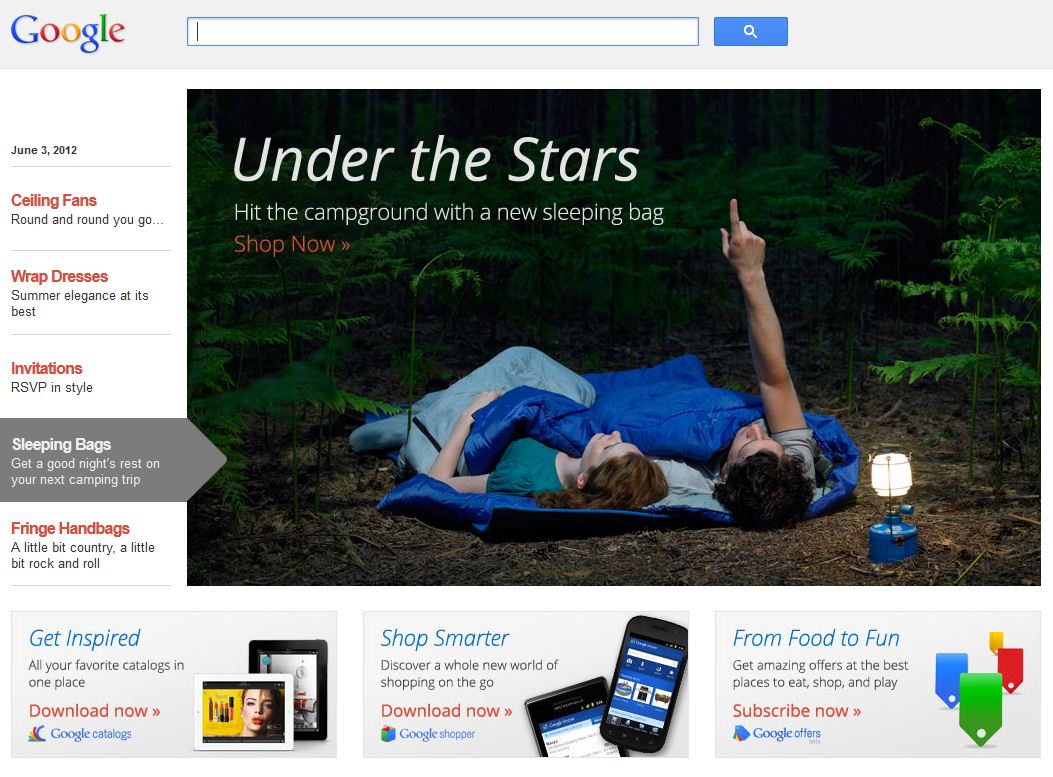The width and height of the screenshot is (1053, 777).
Task: Click Download now under Shop Smarter
Action: point(447,711)
